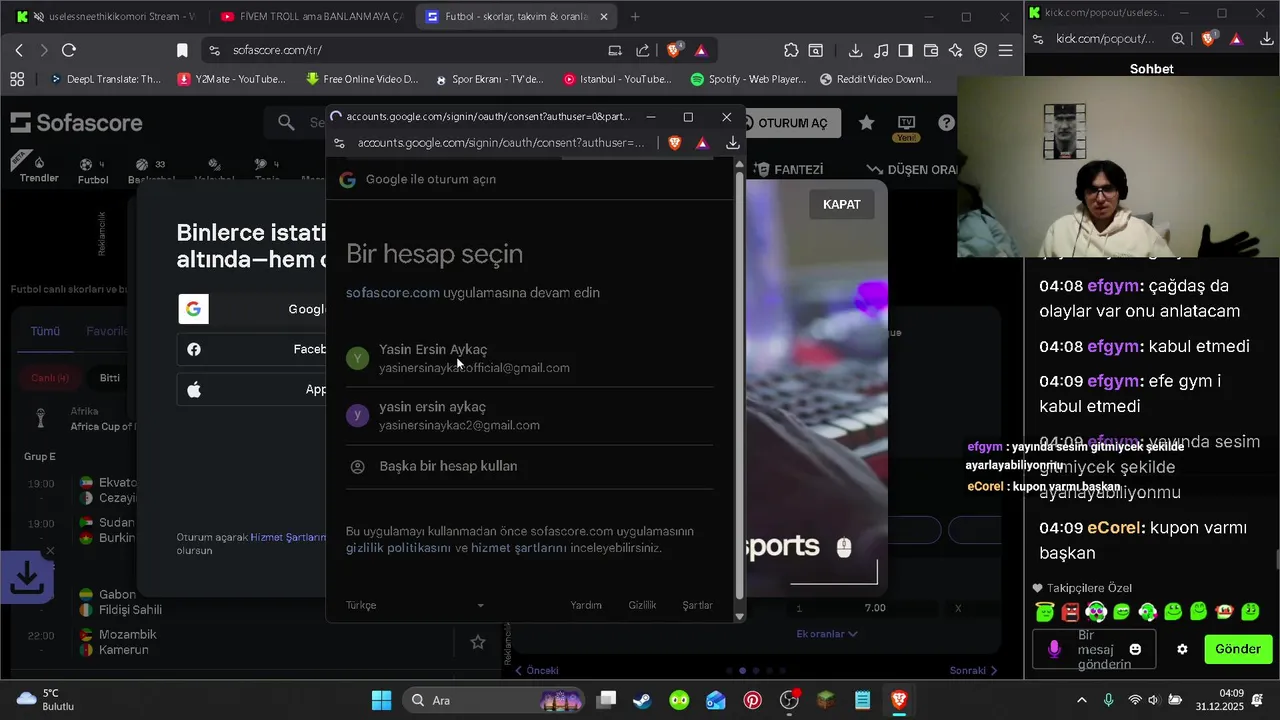
Task: Click the large download arrow overlay icon
Action: coord(26,576)
